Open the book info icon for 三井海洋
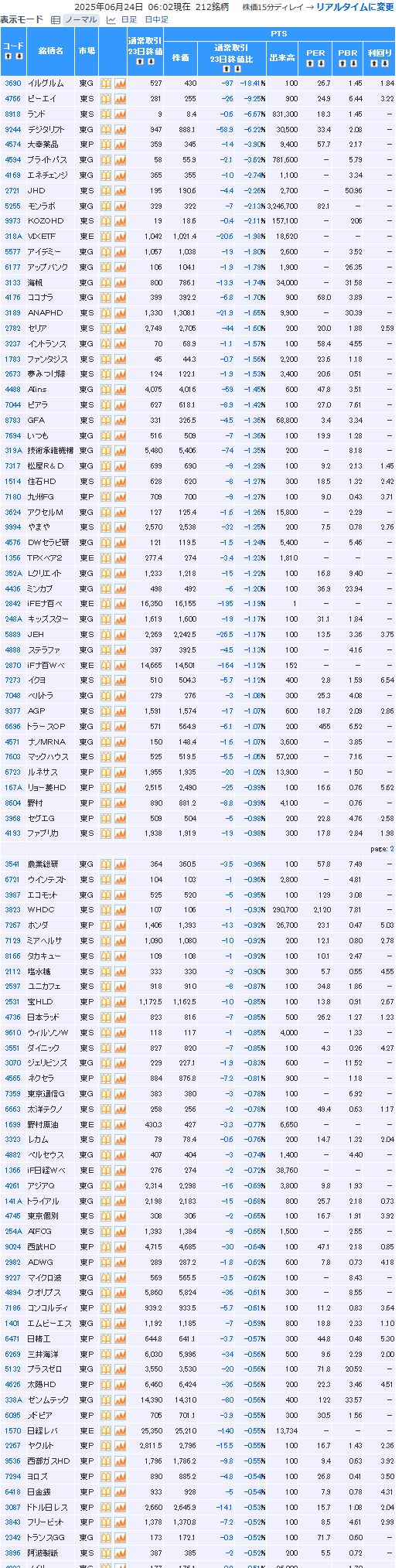 pyautogui.click(x=107, y=1355)
